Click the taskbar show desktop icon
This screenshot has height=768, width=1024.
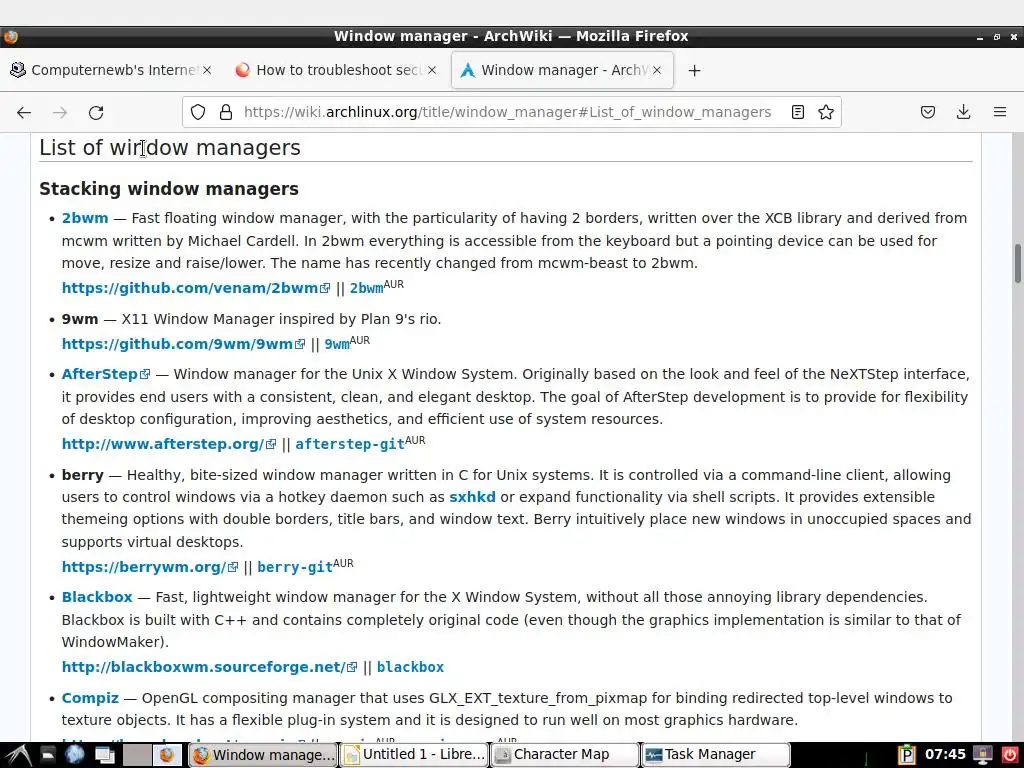[x=105, y=755]
